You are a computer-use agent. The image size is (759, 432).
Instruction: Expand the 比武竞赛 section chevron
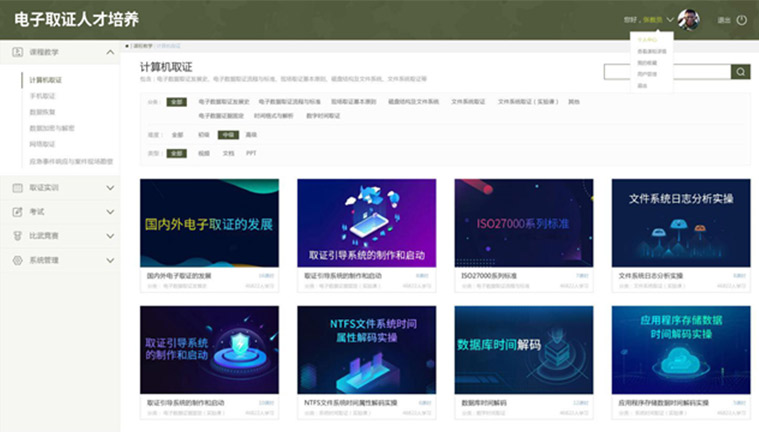click(x=110, y=236)
